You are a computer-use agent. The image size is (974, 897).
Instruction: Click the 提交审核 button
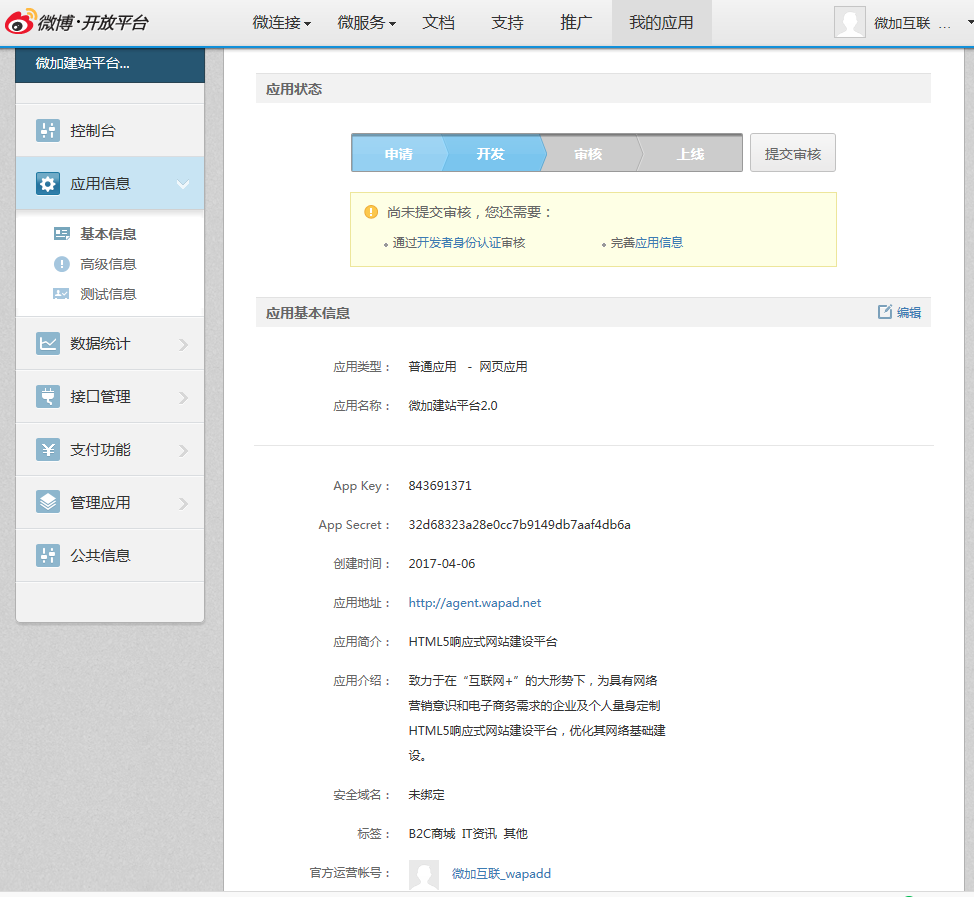(x=792, y=154)
